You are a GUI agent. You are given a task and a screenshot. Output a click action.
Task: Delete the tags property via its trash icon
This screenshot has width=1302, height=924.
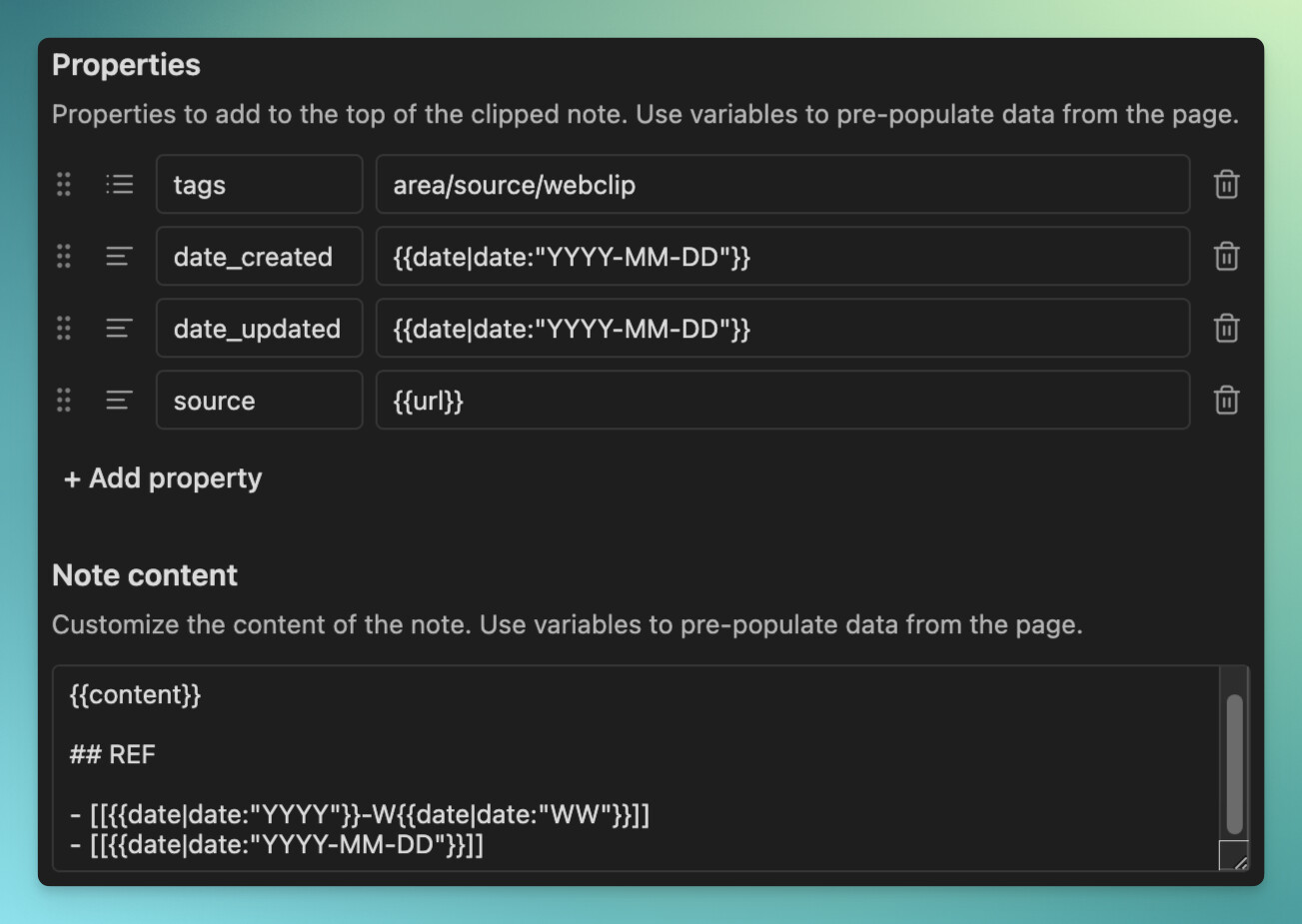[1226, 184]
